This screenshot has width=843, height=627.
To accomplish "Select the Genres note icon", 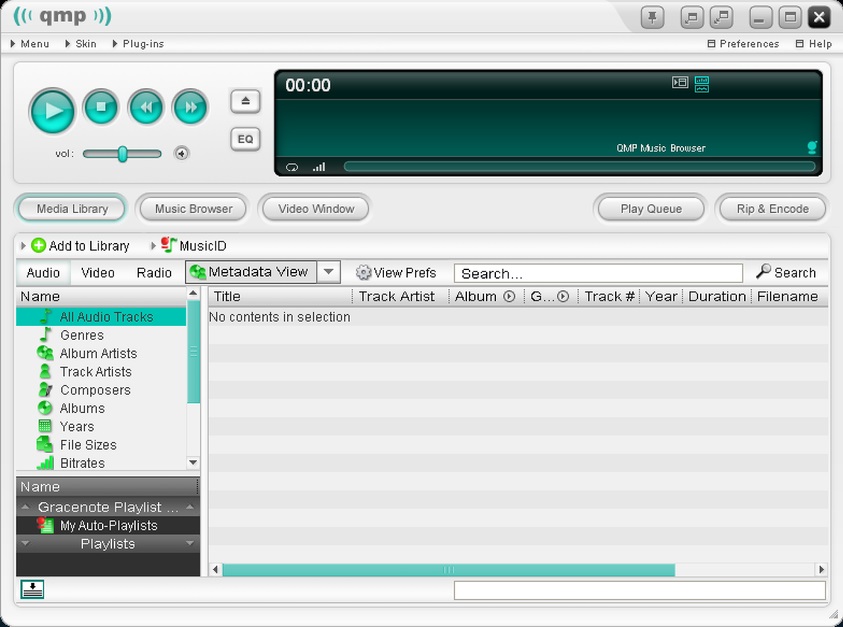I will click(46, 334).
